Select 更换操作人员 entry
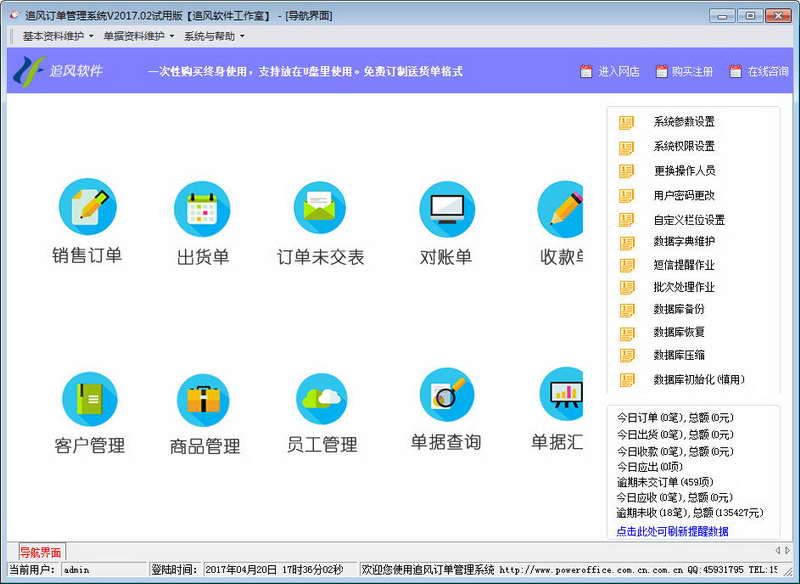The image size is (800, 584). [x=684, y=171]
